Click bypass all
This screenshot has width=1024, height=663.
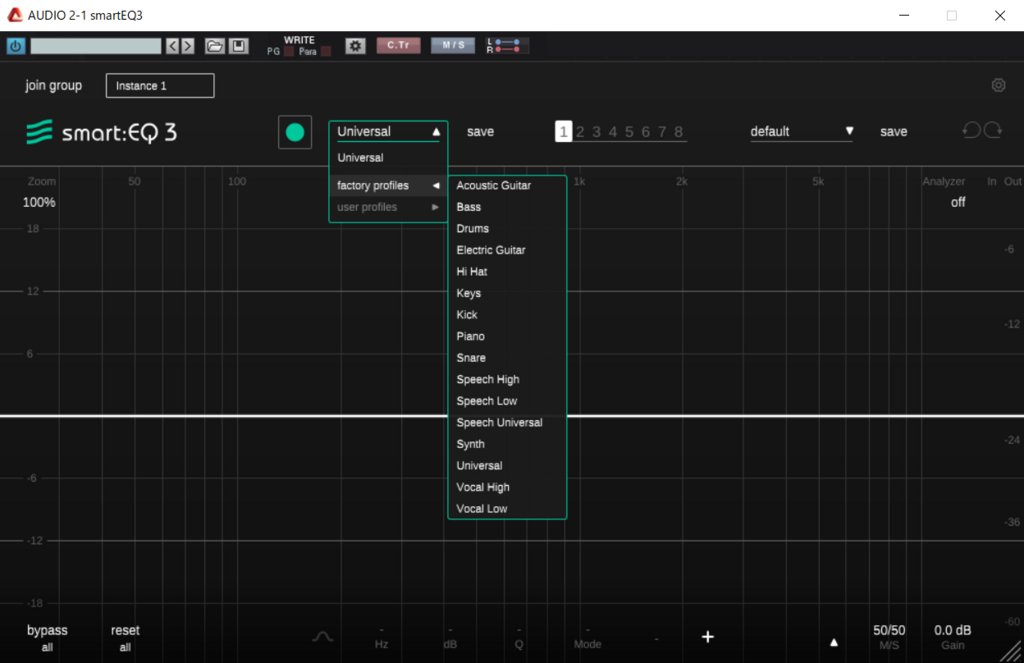(x=47, y=638)
